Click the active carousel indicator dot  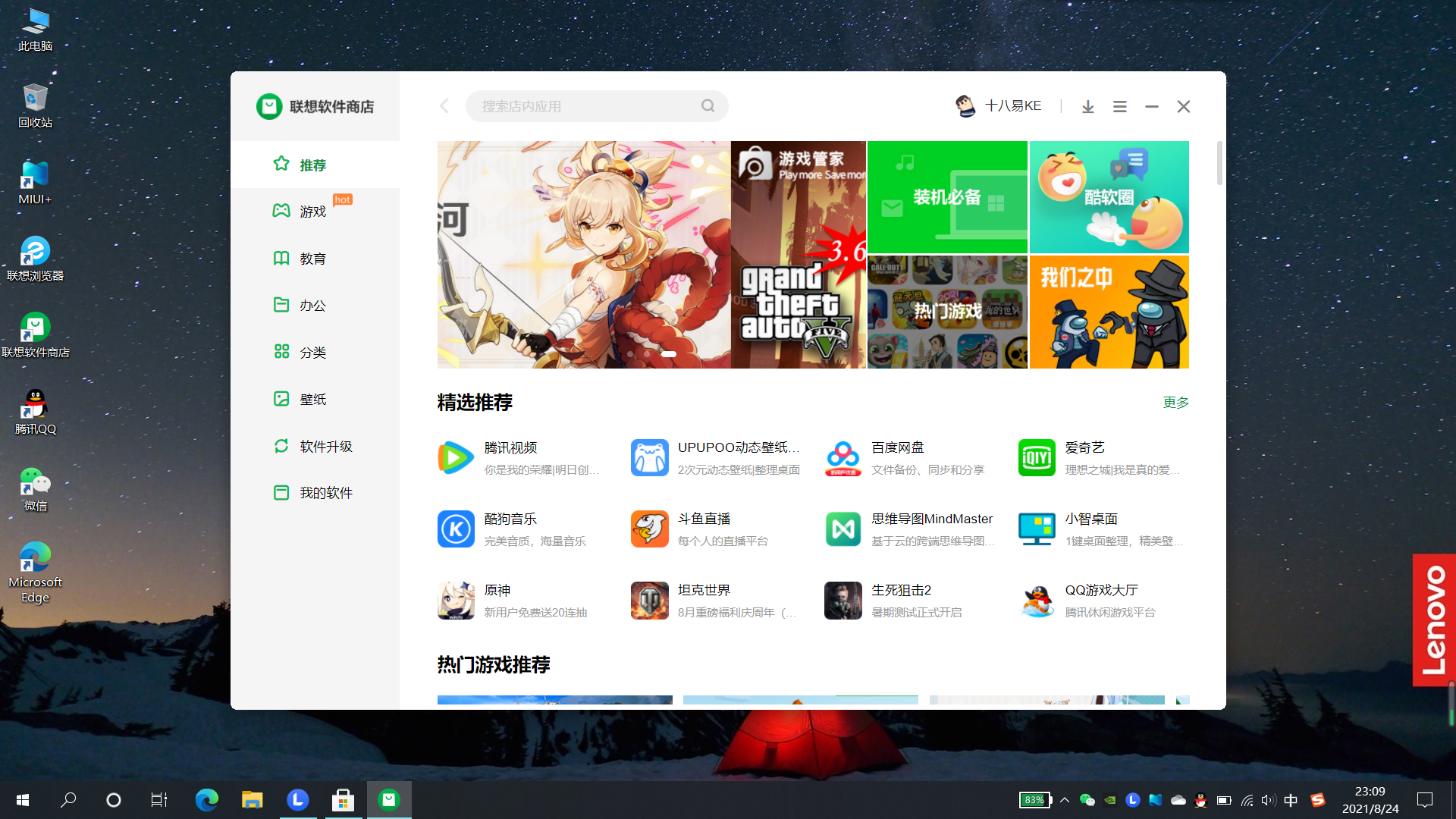click(669, 354)
